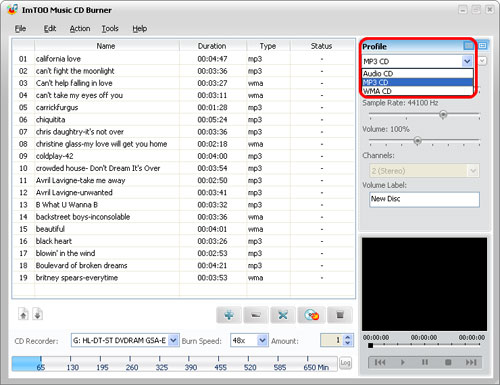Click the move track up arrow icon
The width and height of the screenshot is (500, 385).
(23, 314)
